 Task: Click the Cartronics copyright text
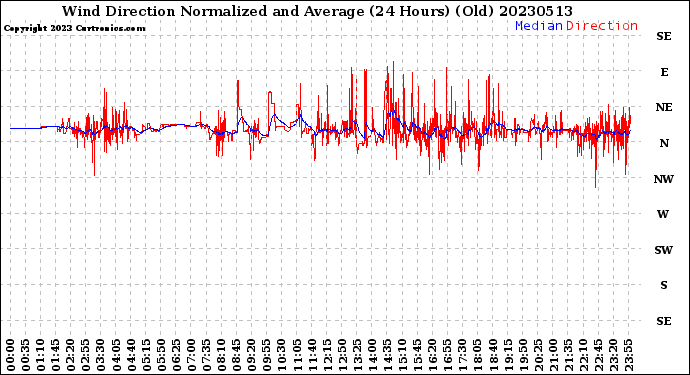[74, 28]
